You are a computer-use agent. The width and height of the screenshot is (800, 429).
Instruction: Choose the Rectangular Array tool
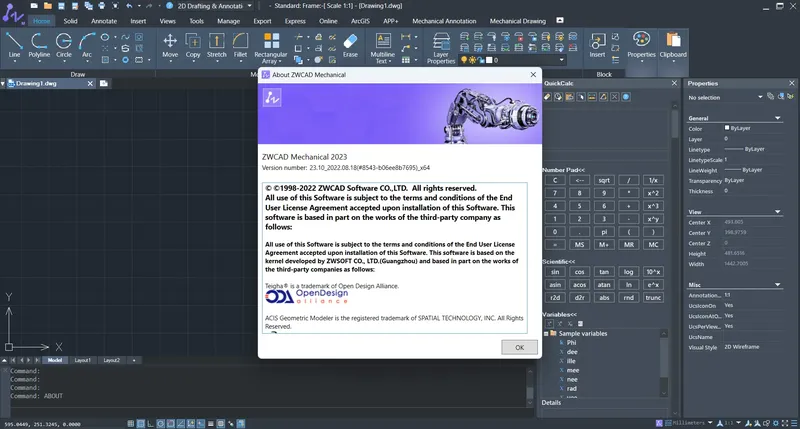271,47
